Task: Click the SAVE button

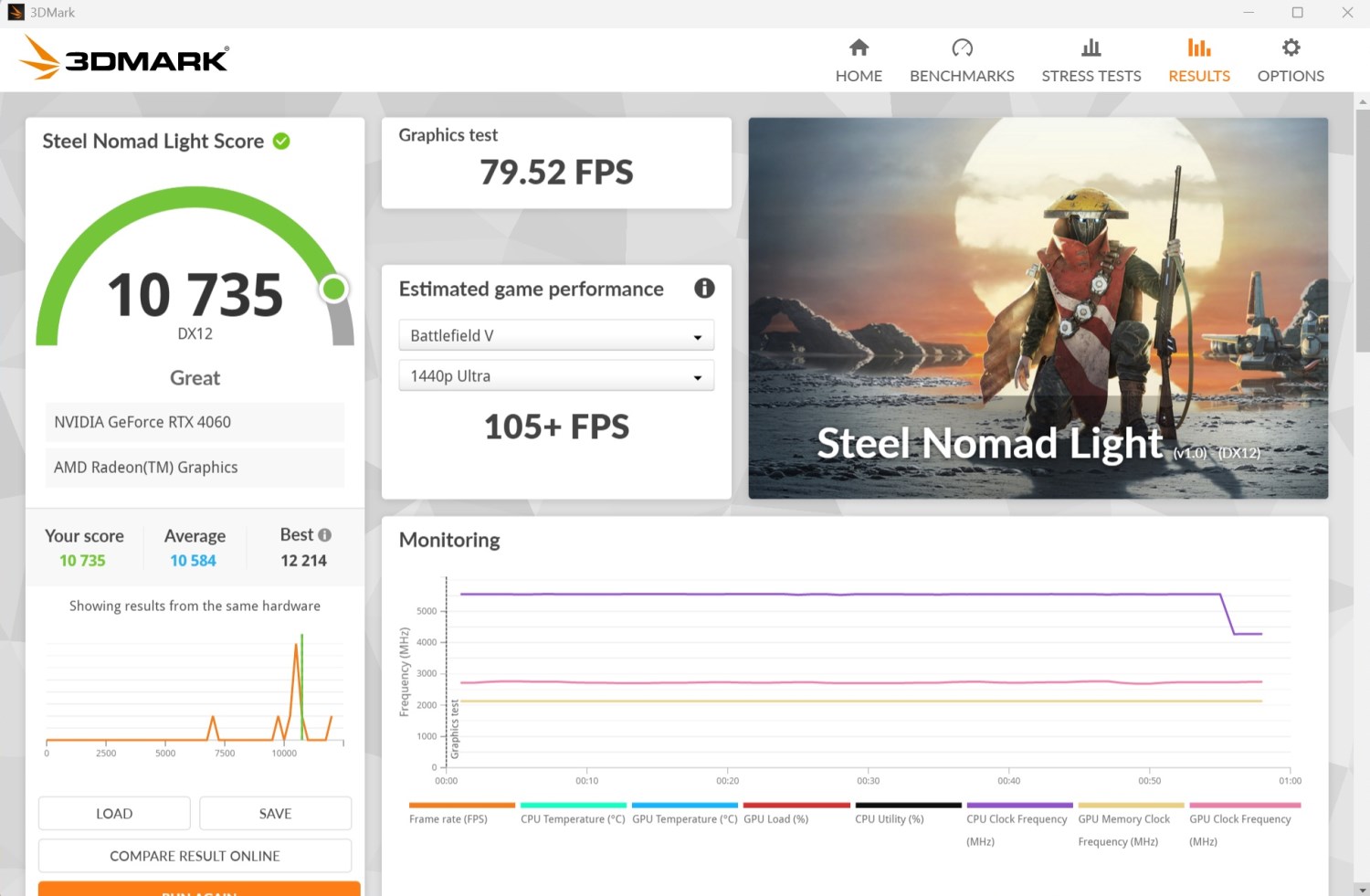Action: (x=275, y=814)
